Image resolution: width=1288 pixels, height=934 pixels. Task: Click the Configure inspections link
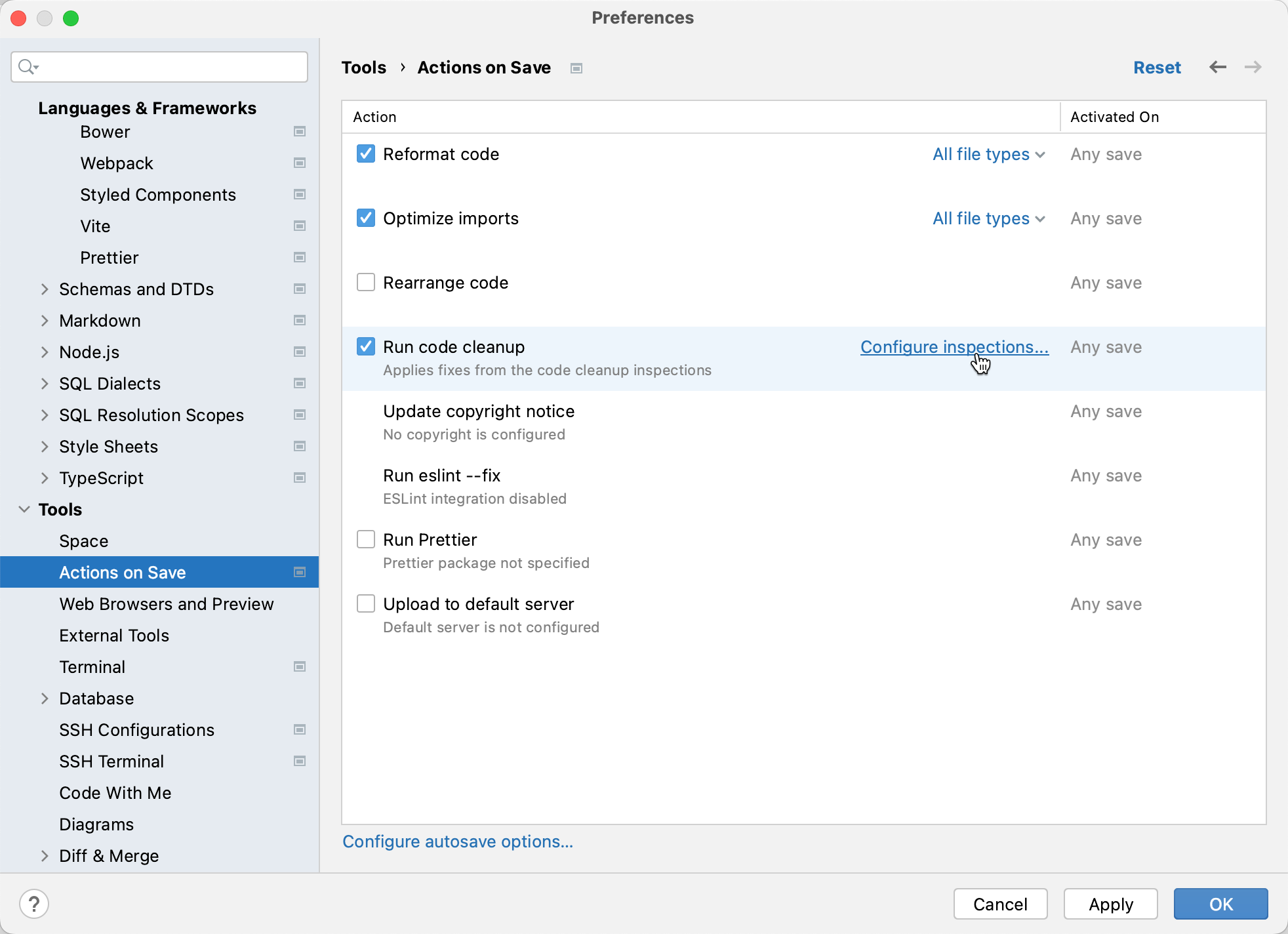[954, 347]
